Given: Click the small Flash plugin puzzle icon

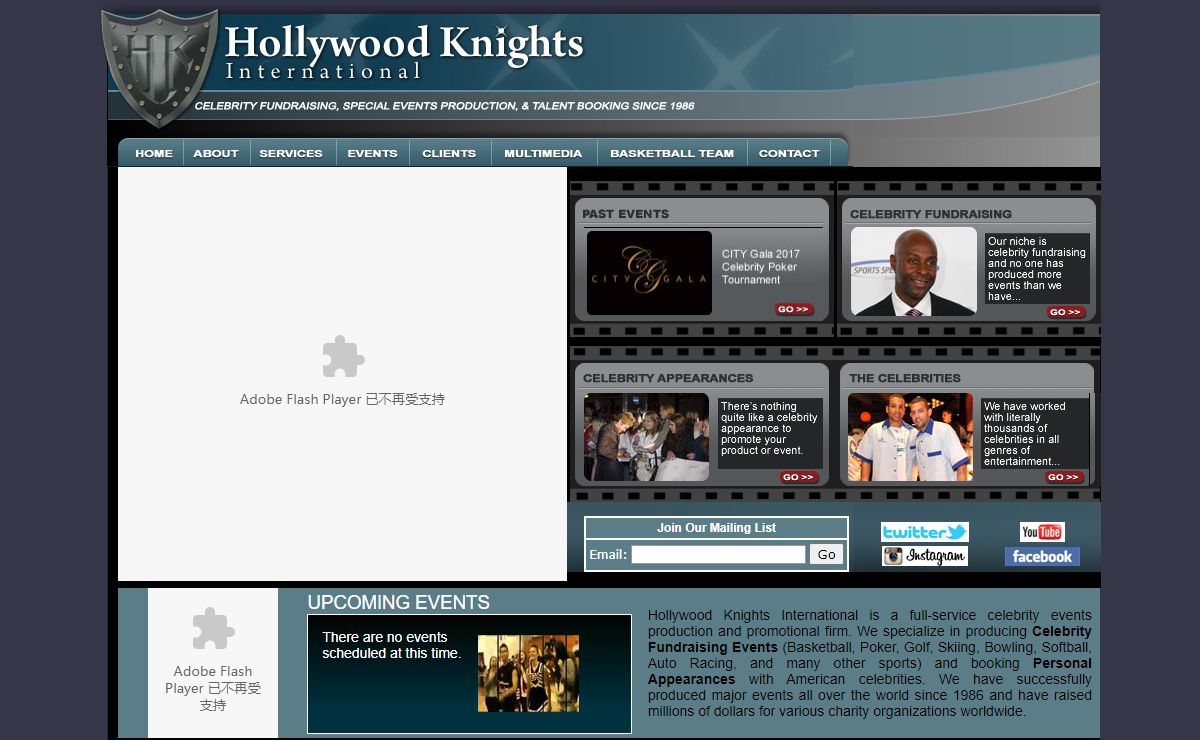Looking at the screenshot, I should tap(213, 629).
